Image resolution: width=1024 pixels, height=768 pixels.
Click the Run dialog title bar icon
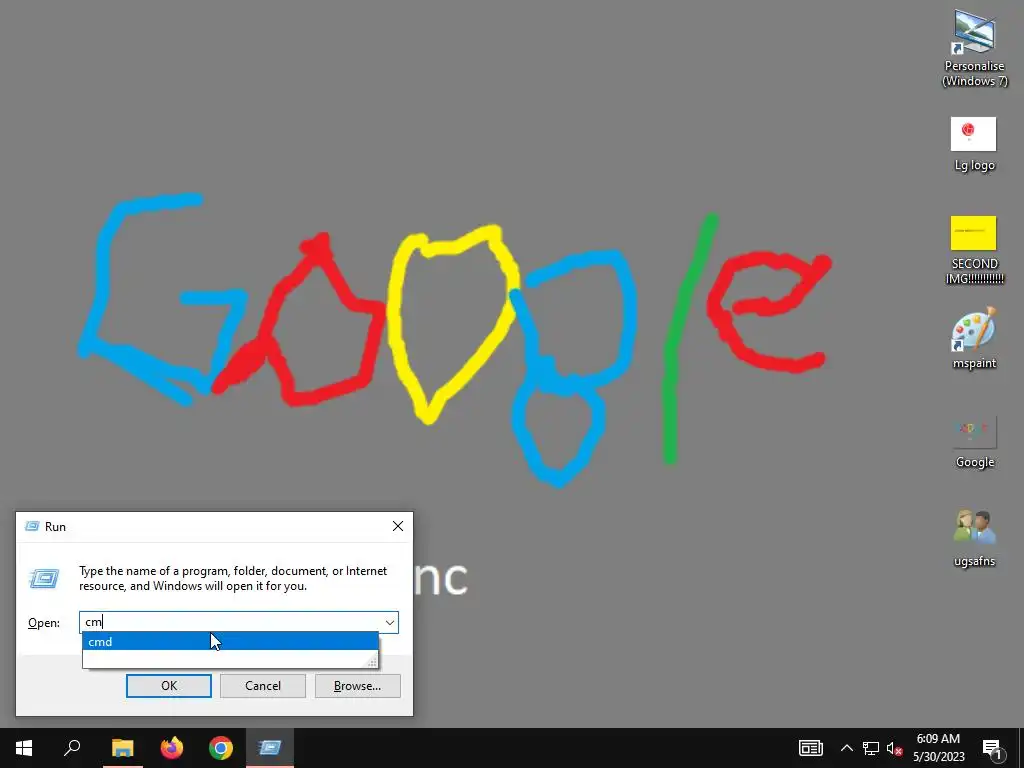coord(31,526)
